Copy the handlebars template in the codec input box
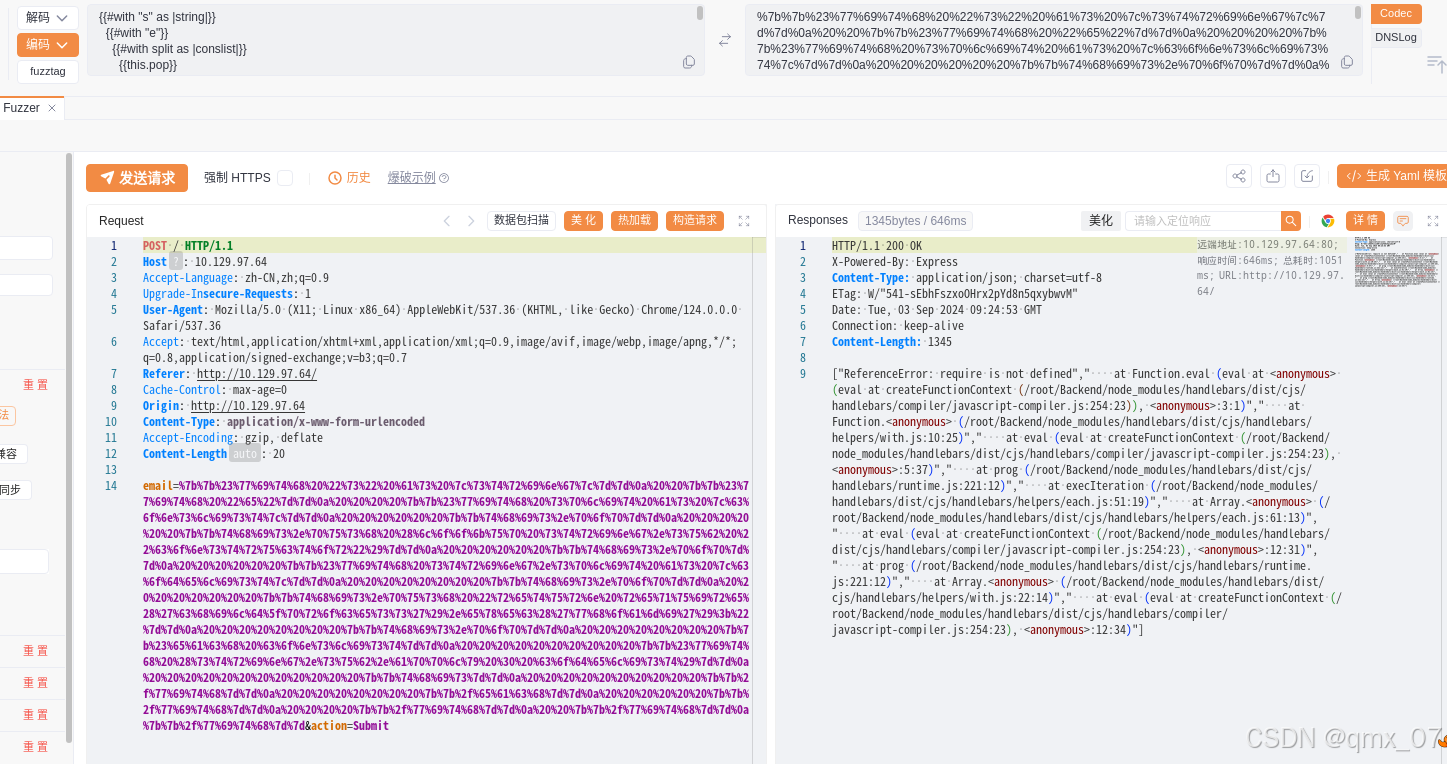The image size is (1447, 764). coord(689,62)
